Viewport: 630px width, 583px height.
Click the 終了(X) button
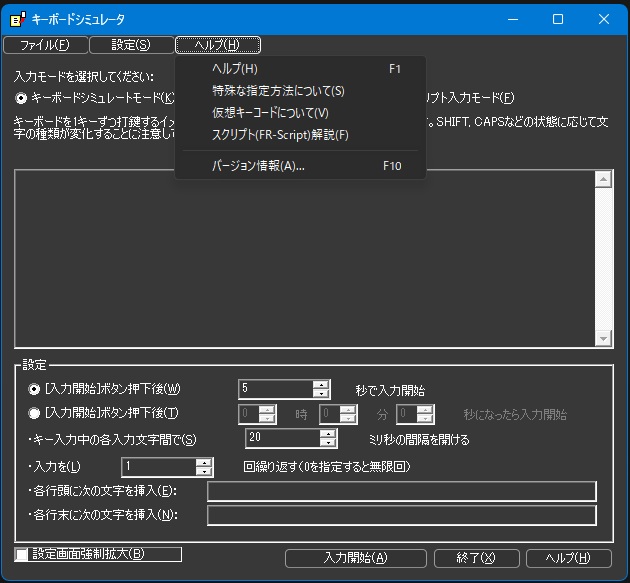[474, 558]
